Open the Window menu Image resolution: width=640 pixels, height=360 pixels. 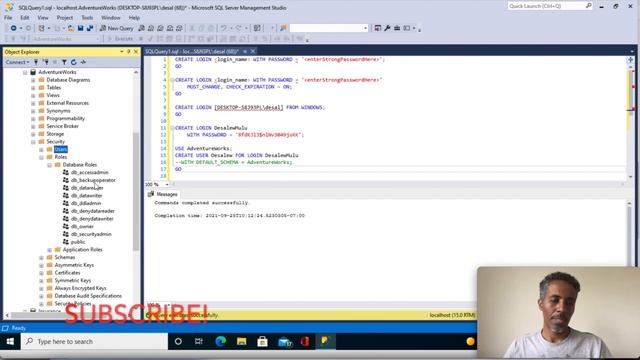111,18
